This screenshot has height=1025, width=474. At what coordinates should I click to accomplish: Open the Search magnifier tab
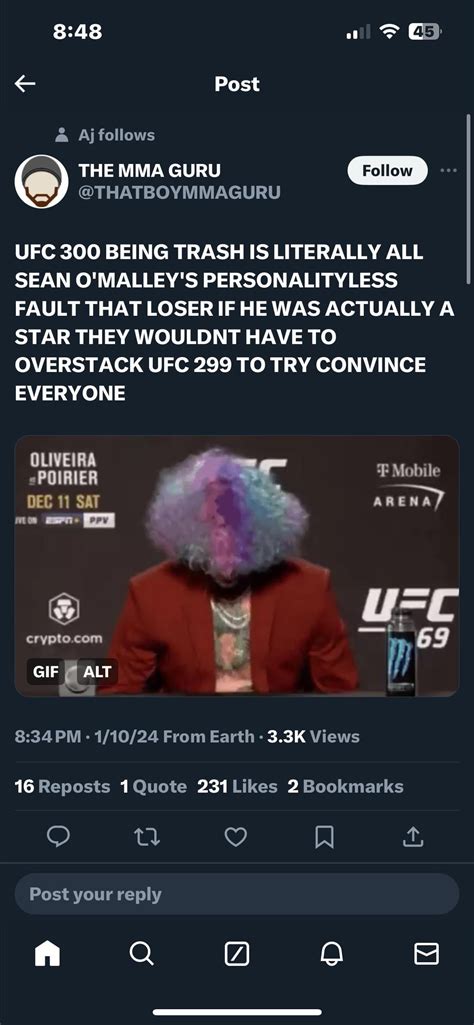[x=141, y=954]
